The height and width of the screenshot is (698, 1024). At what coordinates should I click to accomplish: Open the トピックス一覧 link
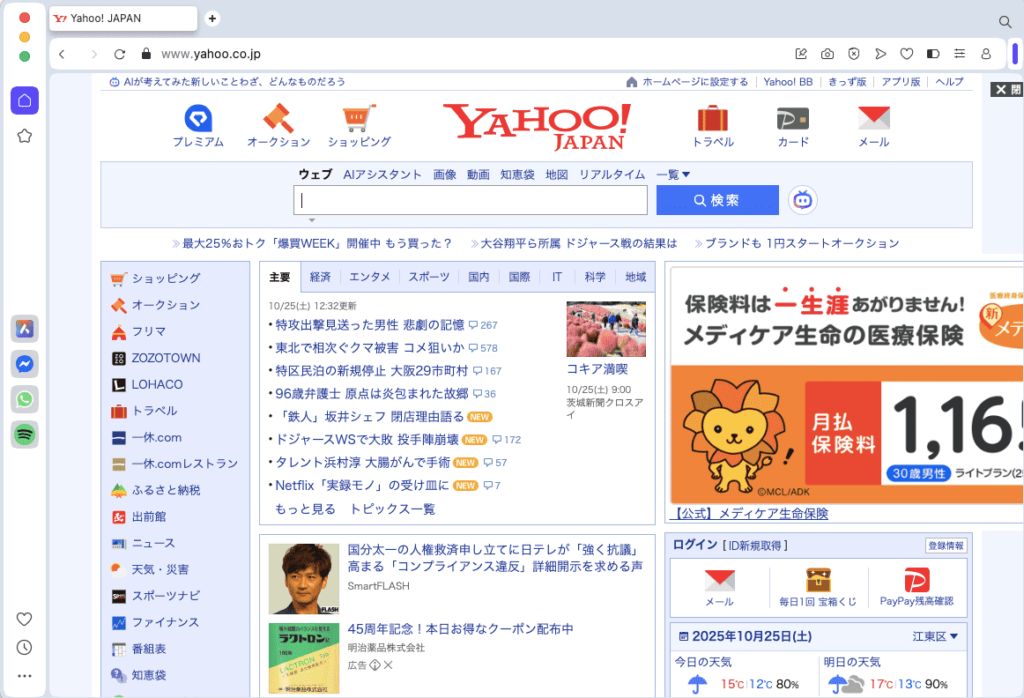(x=392, y=509)
